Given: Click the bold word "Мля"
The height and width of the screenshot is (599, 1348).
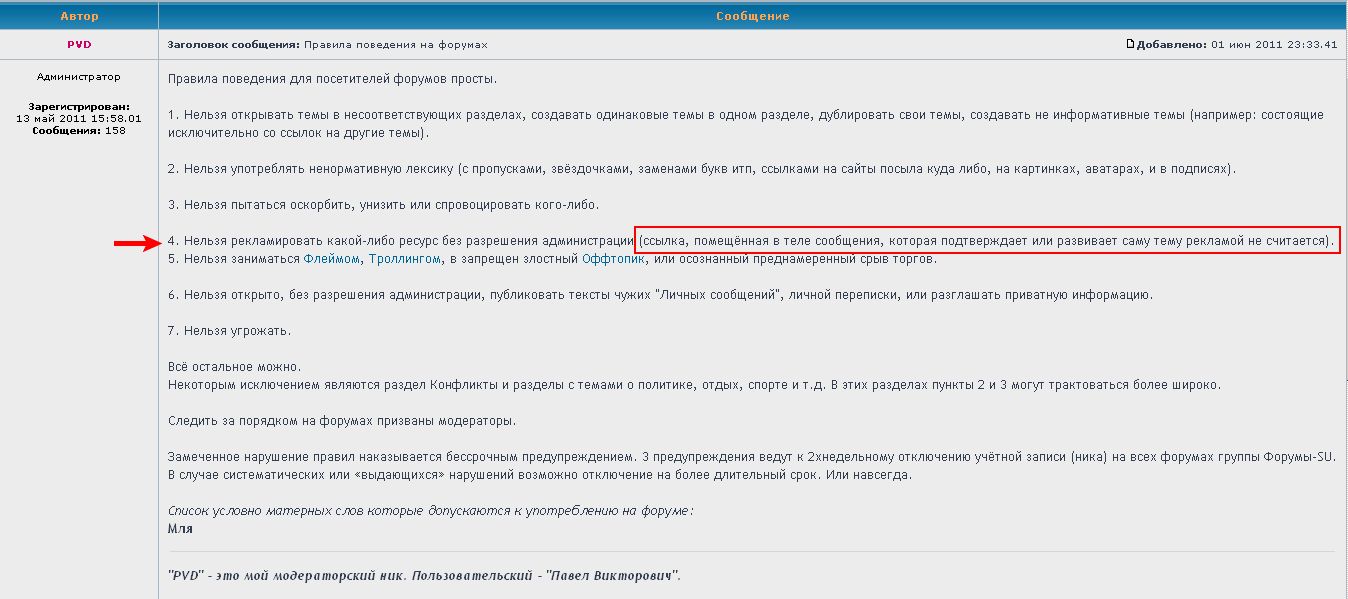Looking at the screenshot, I should (180, 528).
